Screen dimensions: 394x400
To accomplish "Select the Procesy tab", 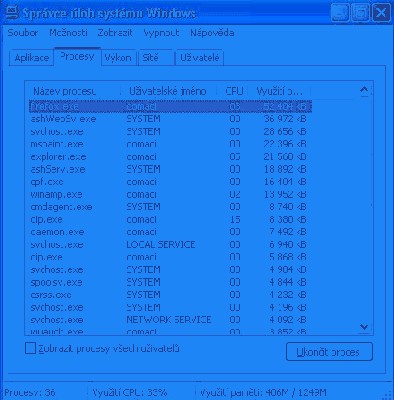I will (77, 56).
